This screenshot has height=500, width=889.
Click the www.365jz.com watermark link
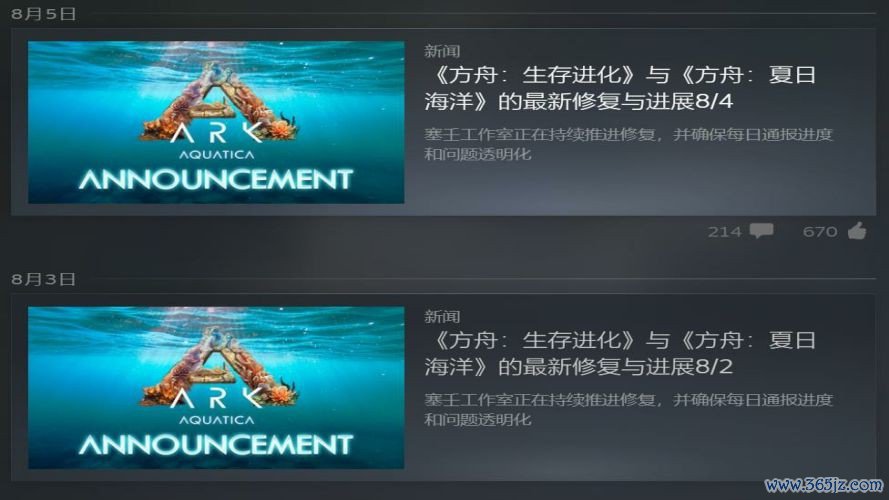[824, 485]
